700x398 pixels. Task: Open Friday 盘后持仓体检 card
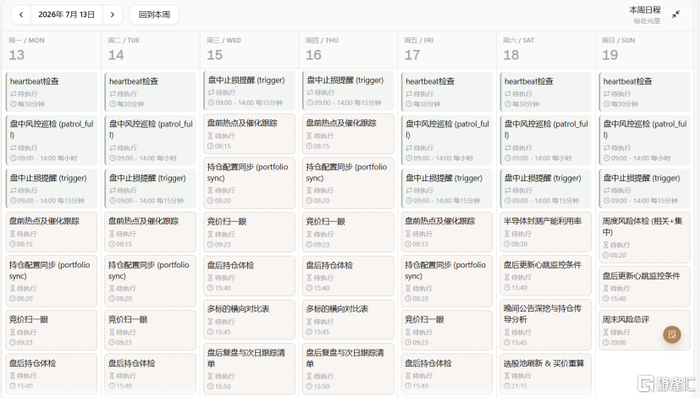click(x=447, y=374)
